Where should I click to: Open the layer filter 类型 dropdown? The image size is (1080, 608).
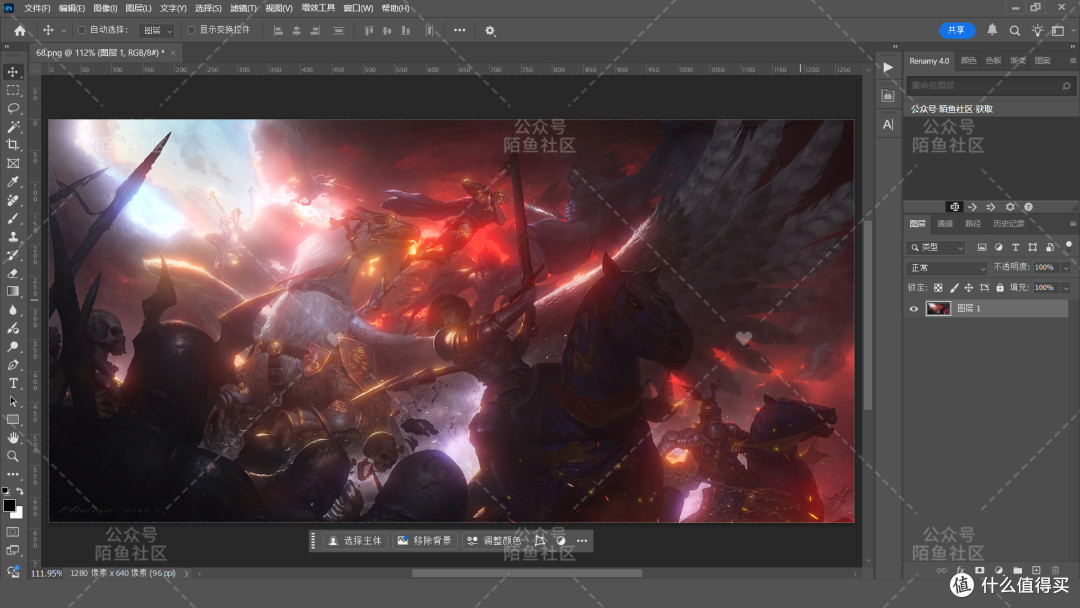937,247
